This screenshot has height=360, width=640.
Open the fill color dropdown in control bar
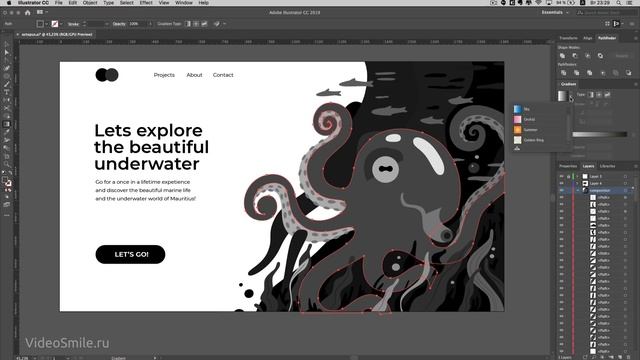pyautogui.click(x=47, y=24)
